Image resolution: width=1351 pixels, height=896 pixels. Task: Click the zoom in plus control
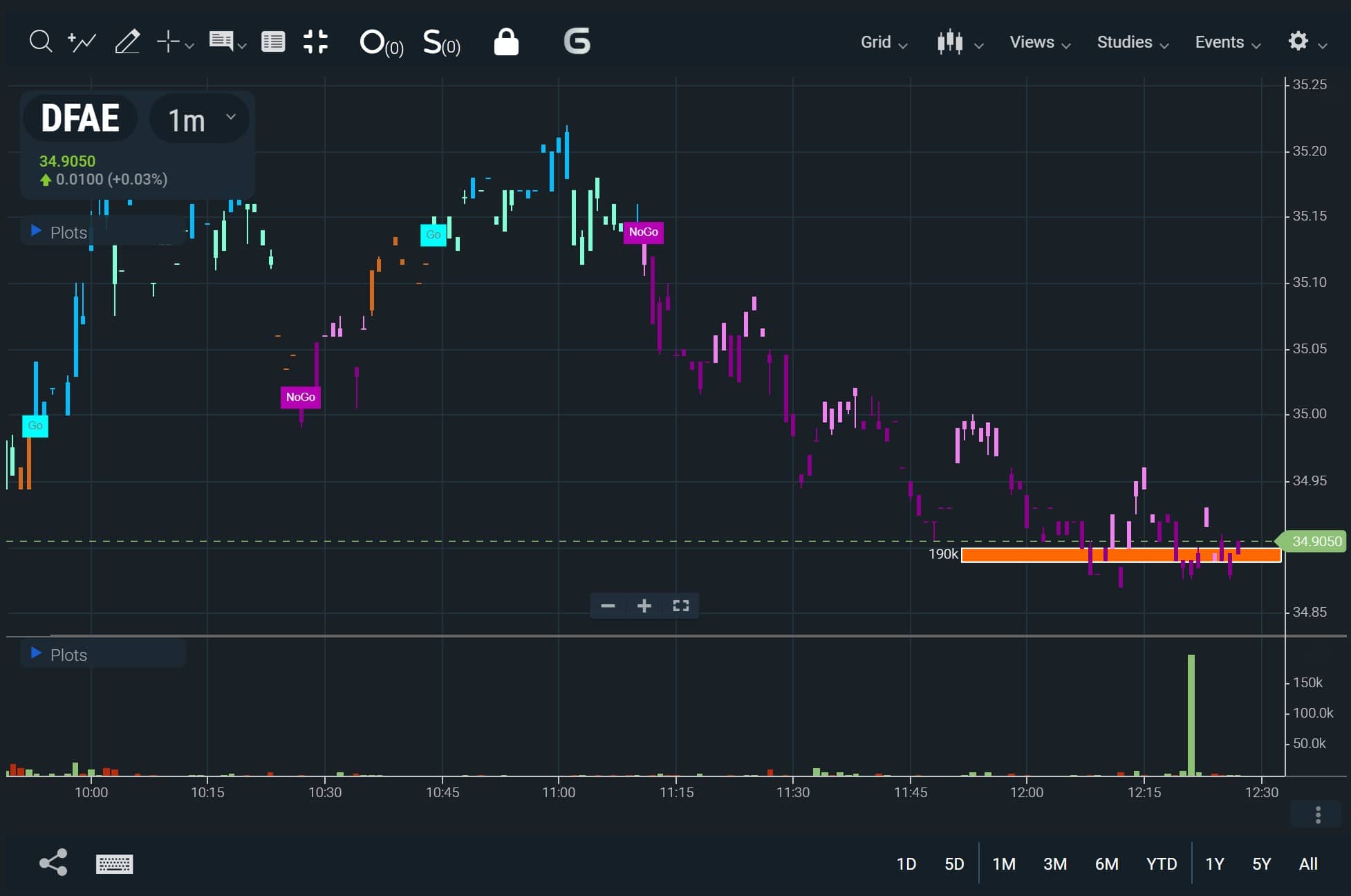pyautogui.click(x=644, y=606)
